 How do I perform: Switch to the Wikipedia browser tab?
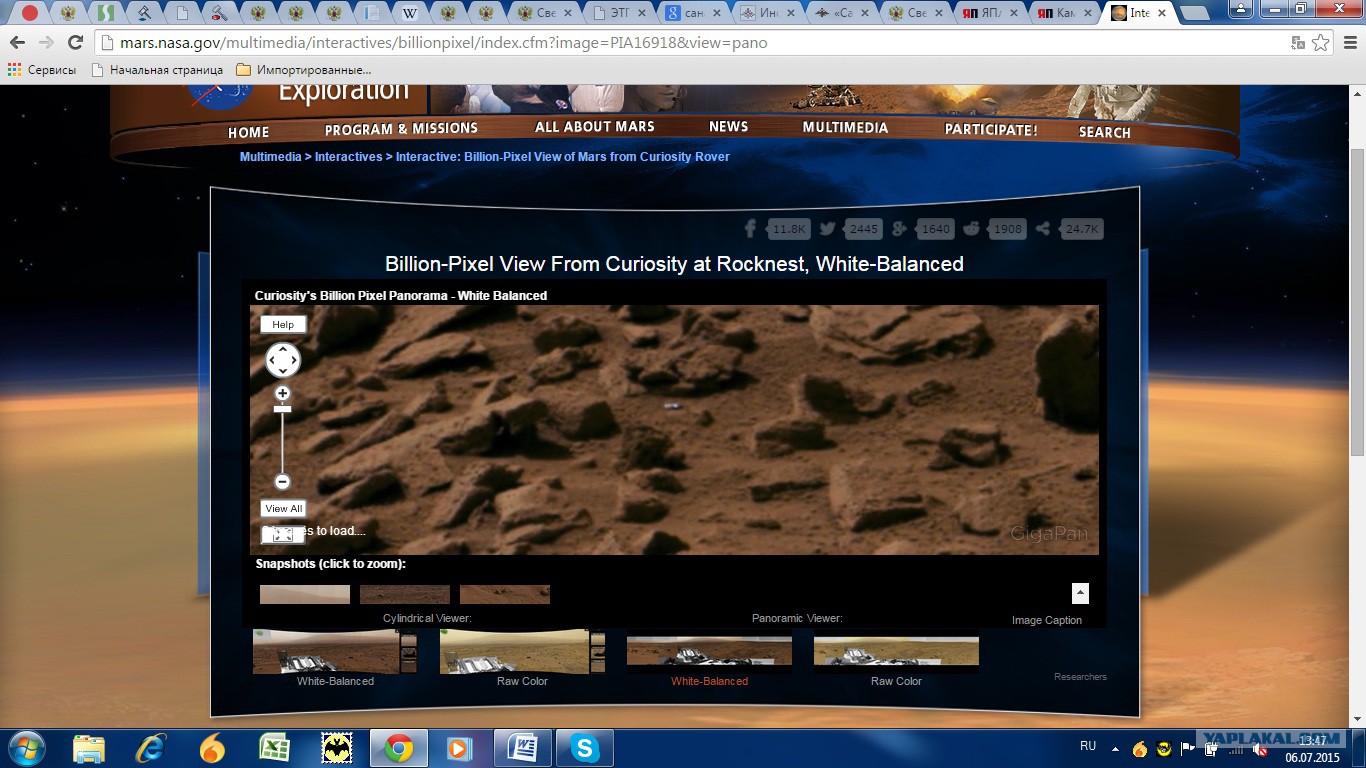410,13
